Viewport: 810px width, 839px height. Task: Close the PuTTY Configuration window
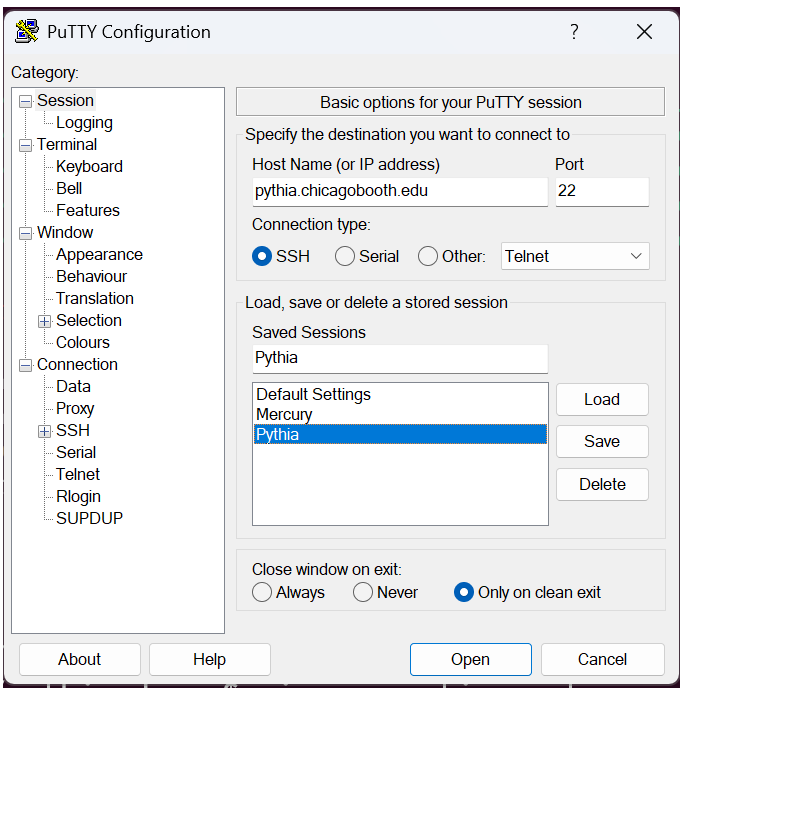(x=644, y=32)
